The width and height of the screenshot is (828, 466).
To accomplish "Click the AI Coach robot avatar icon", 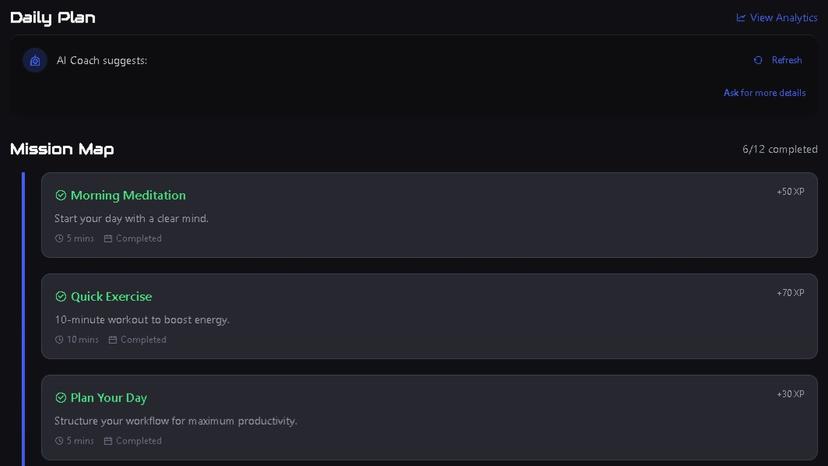I will click(x=35, y=61).
